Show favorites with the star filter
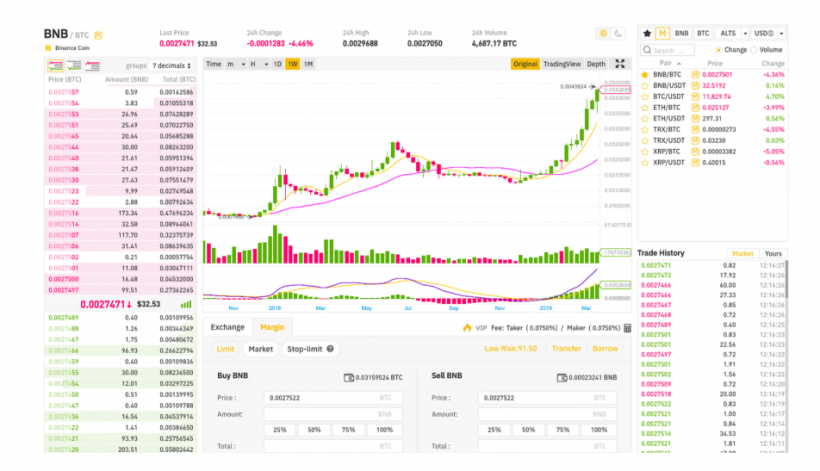The height and width of the screenshot is (471, 820). pyautogui.click(x=647, y=33)
